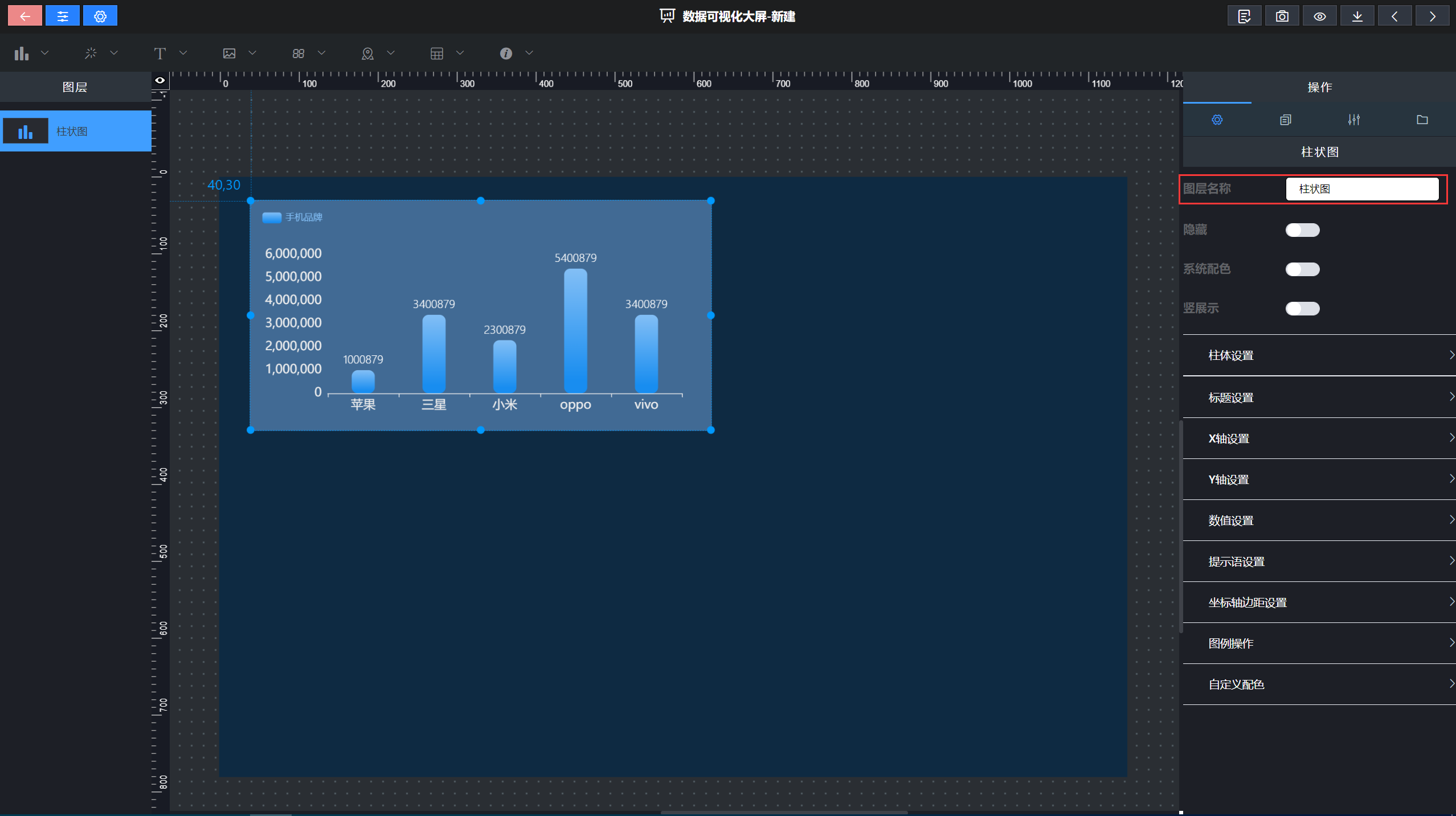
Task: Select the sparkle effects component icon
Action: tap(91, 54)
